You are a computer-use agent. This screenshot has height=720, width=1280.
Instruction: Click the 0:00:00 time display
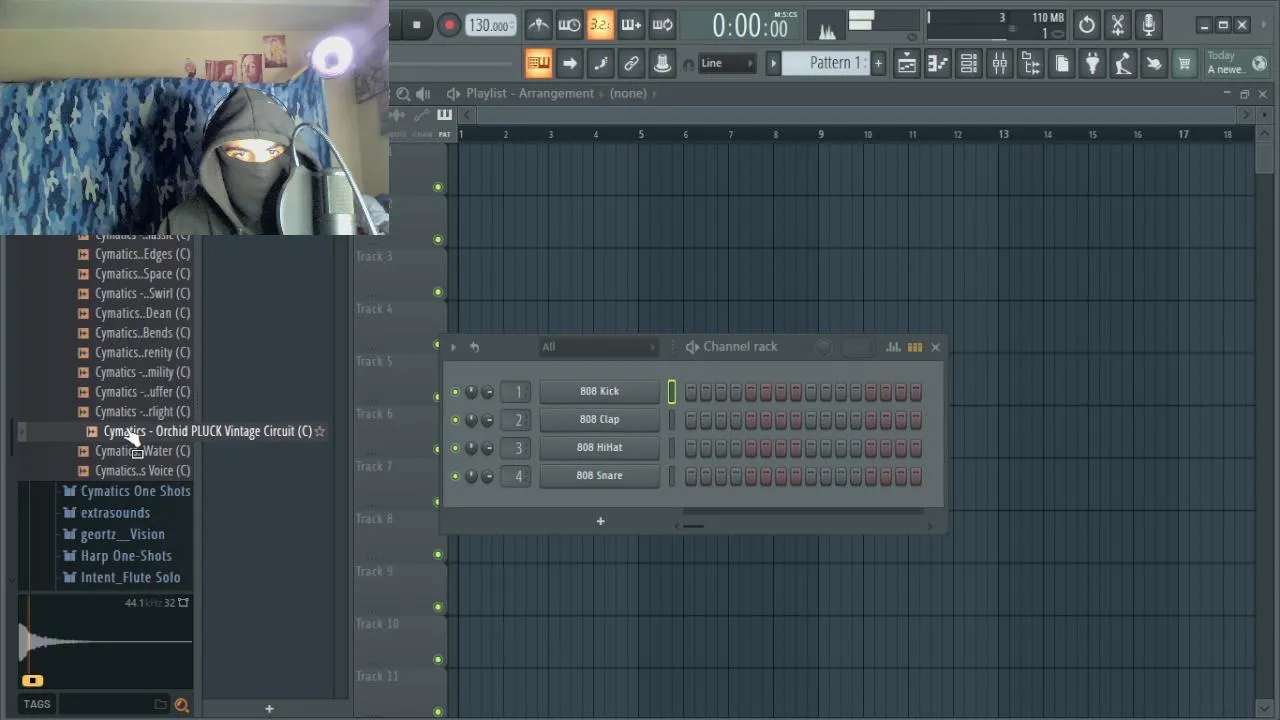(x=750, y=26)
